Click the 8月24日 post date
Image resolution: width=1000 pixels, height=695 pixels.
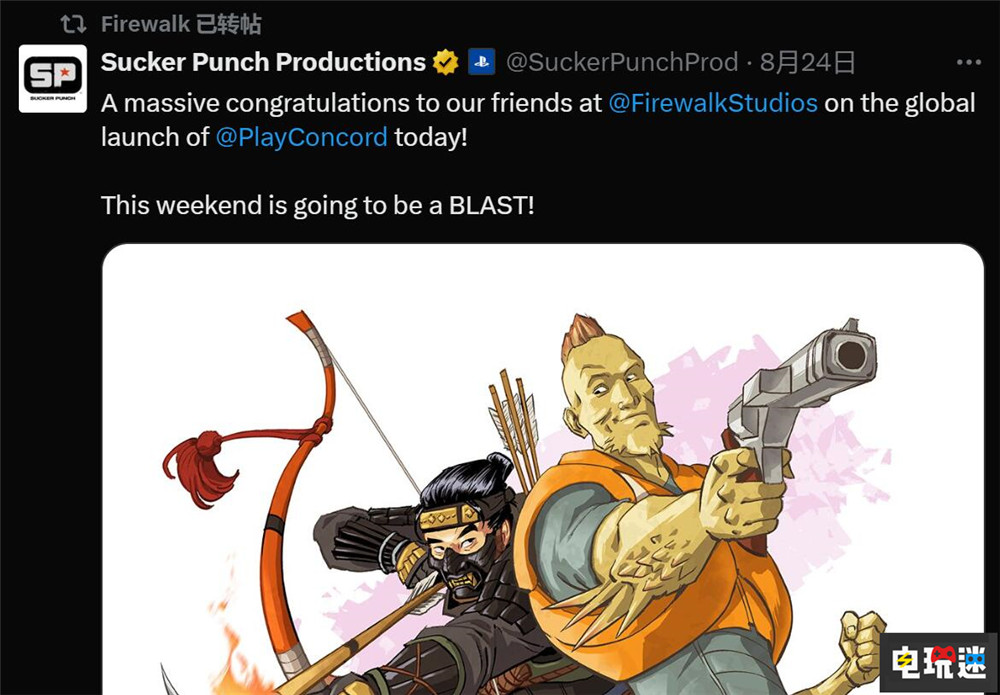pyautogui.click(x=807, y=62)
